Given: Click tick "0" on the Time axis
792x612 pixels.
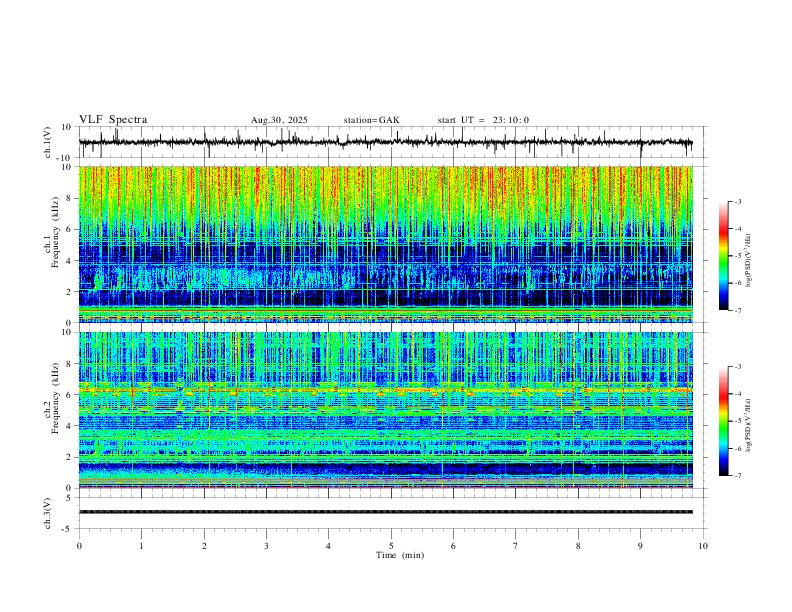Looking at the screenshot, I should [x=79, y=546].
